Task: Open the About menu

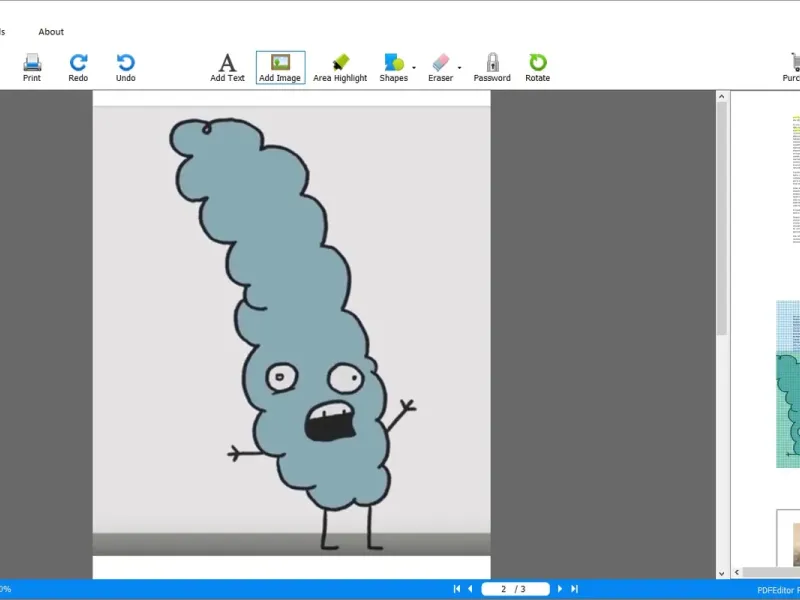Action: click(x=51, y=32)
